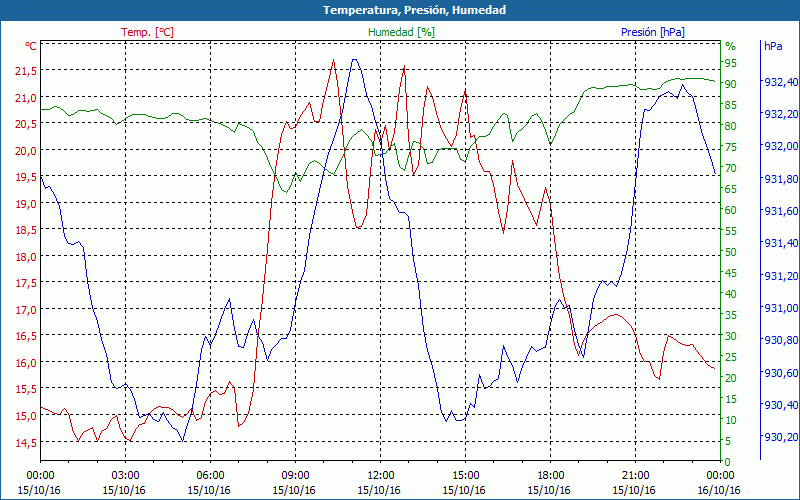
Task: Click the '15,5' temperature axis value
Action: [x=26, y=390]
